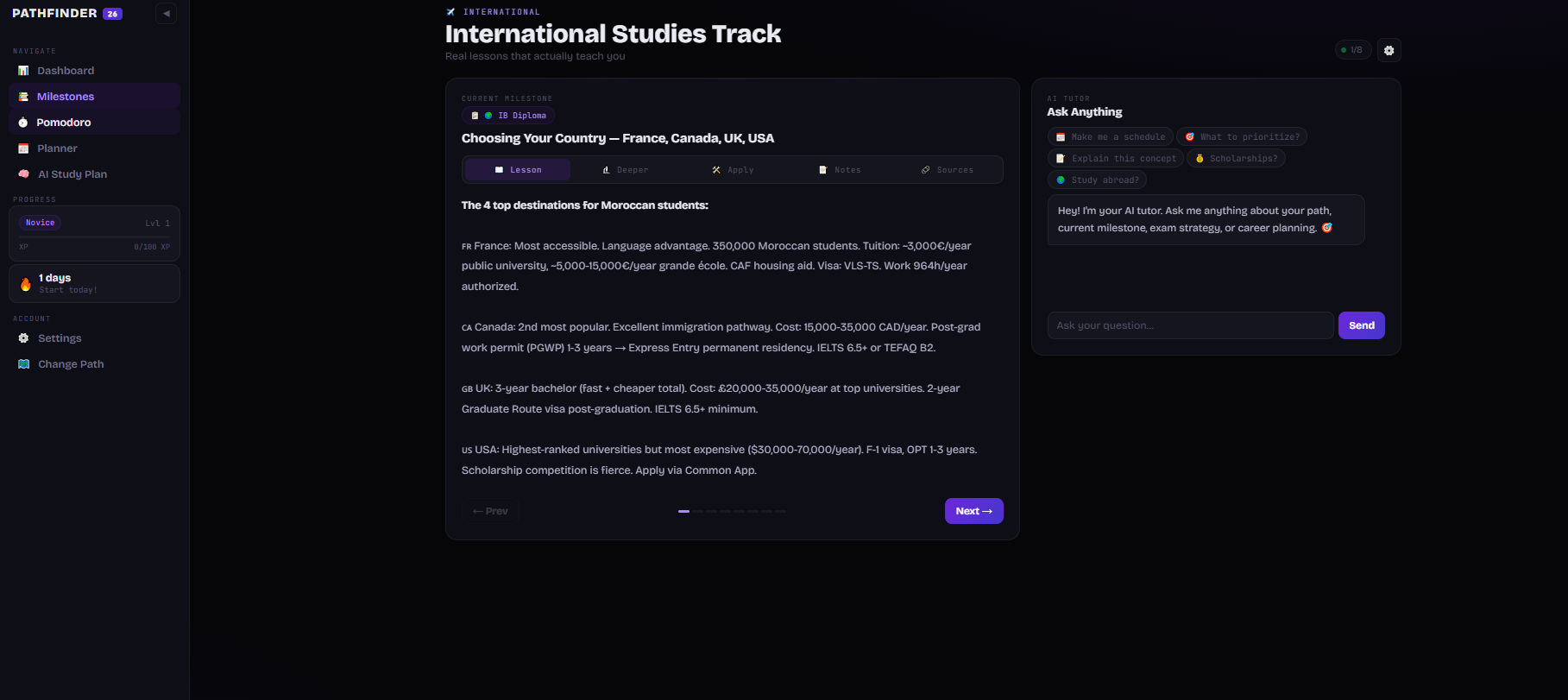Viewport: 1568px width, 700px height.
Task: Click the Pomodoro timer icon
Action: (23, 123)
